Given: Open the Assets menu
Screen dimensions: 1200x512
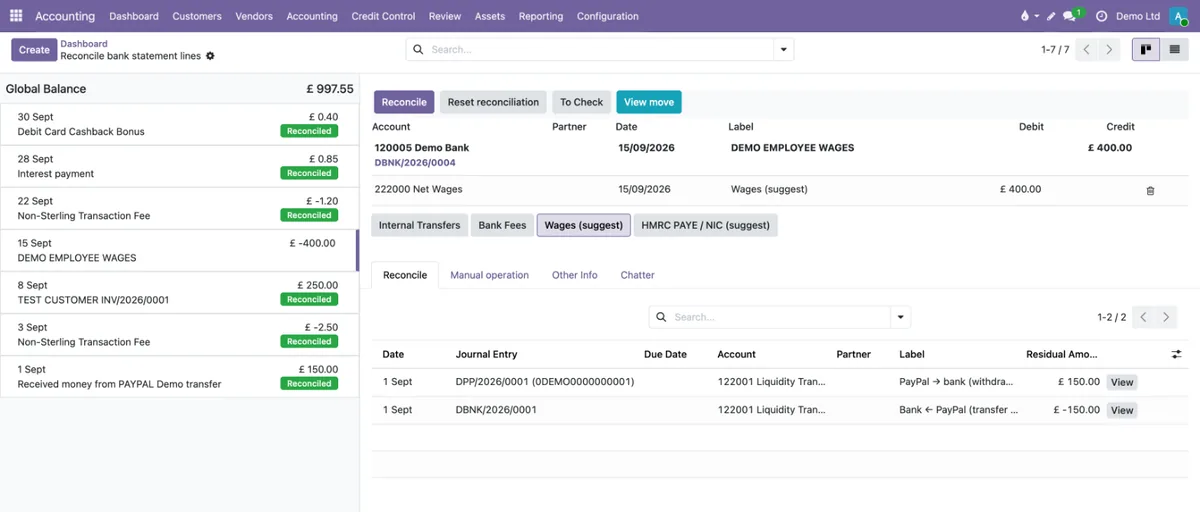Looking at the screenshot, I should pyautogui.click(x=490, y=16).
